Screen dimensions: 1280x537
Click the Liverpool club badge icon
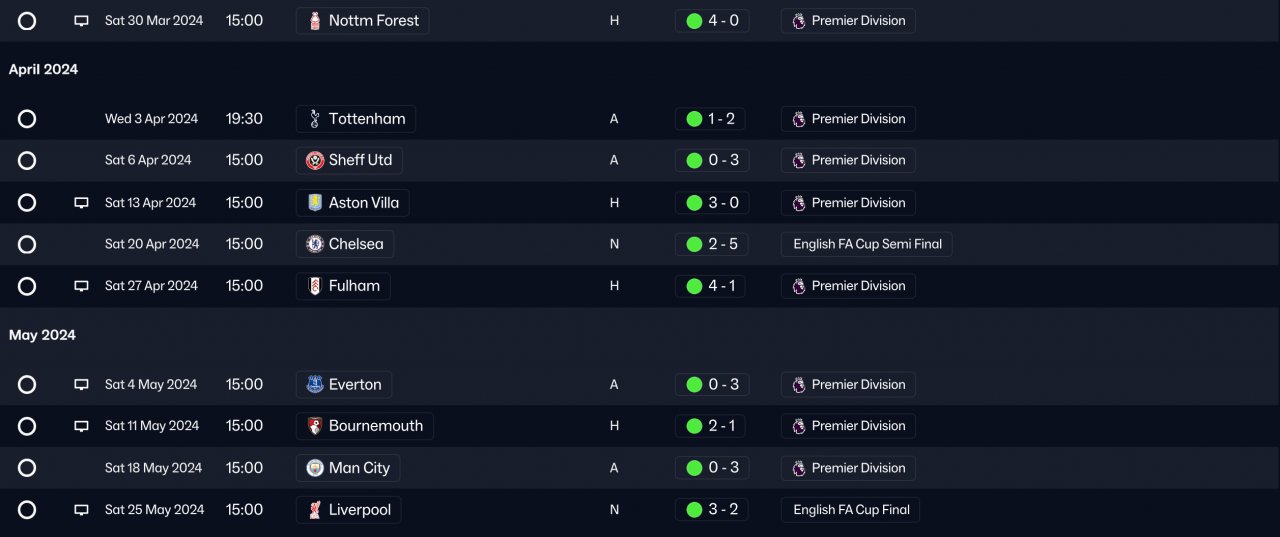point(315,510)
